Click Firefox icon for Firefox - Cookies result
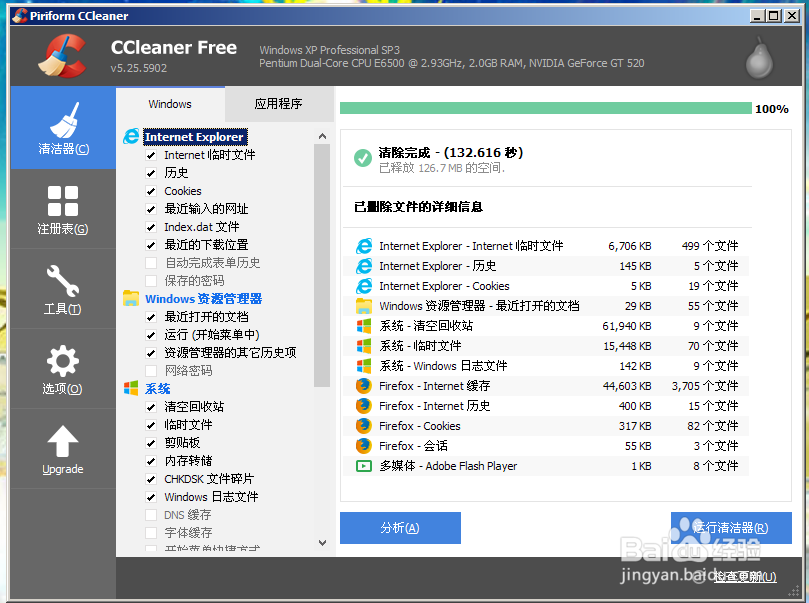 (x=364, y=426)
